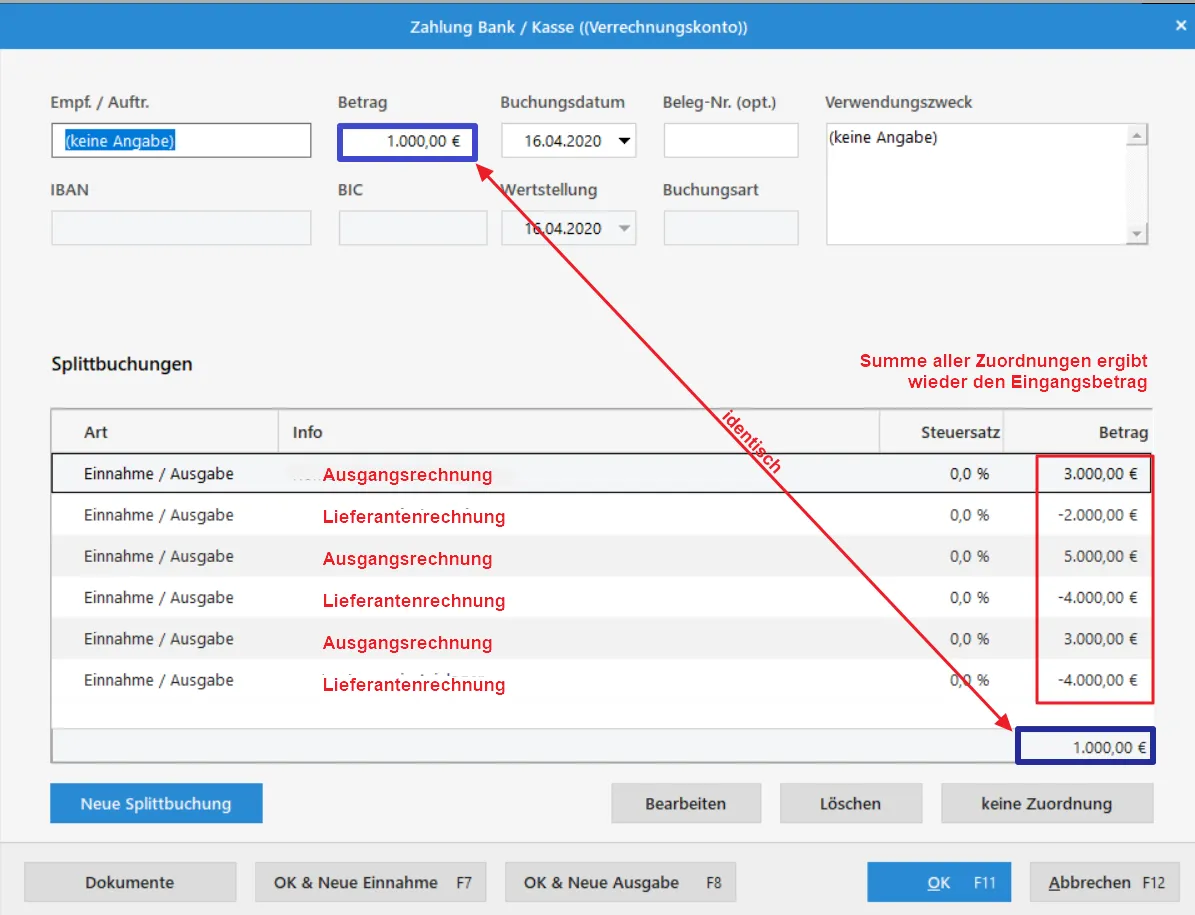This screenshot has width=1195, height=915.
Task: Focus the Betrag amount field
Action: click(408, 141)
